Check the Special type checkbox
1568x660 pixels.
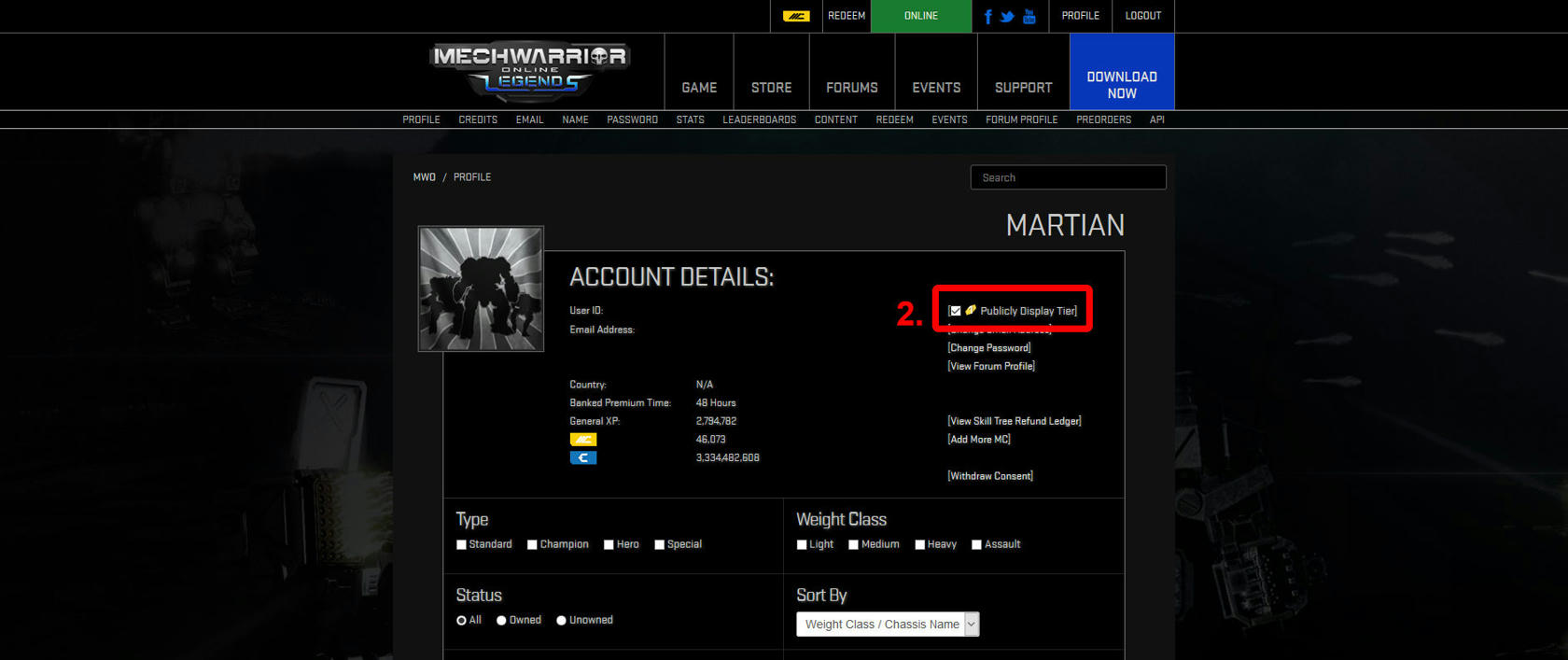[659, 544]
